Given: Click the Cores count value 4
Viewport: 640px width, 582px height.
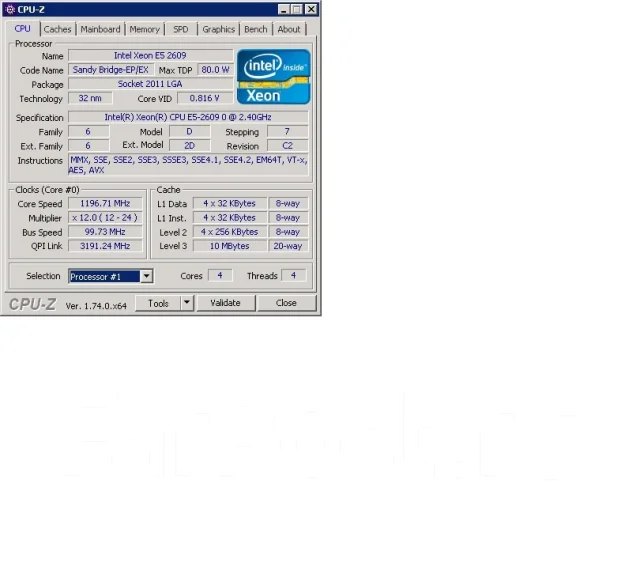Looking at the screenshot, I should [220, 275].
